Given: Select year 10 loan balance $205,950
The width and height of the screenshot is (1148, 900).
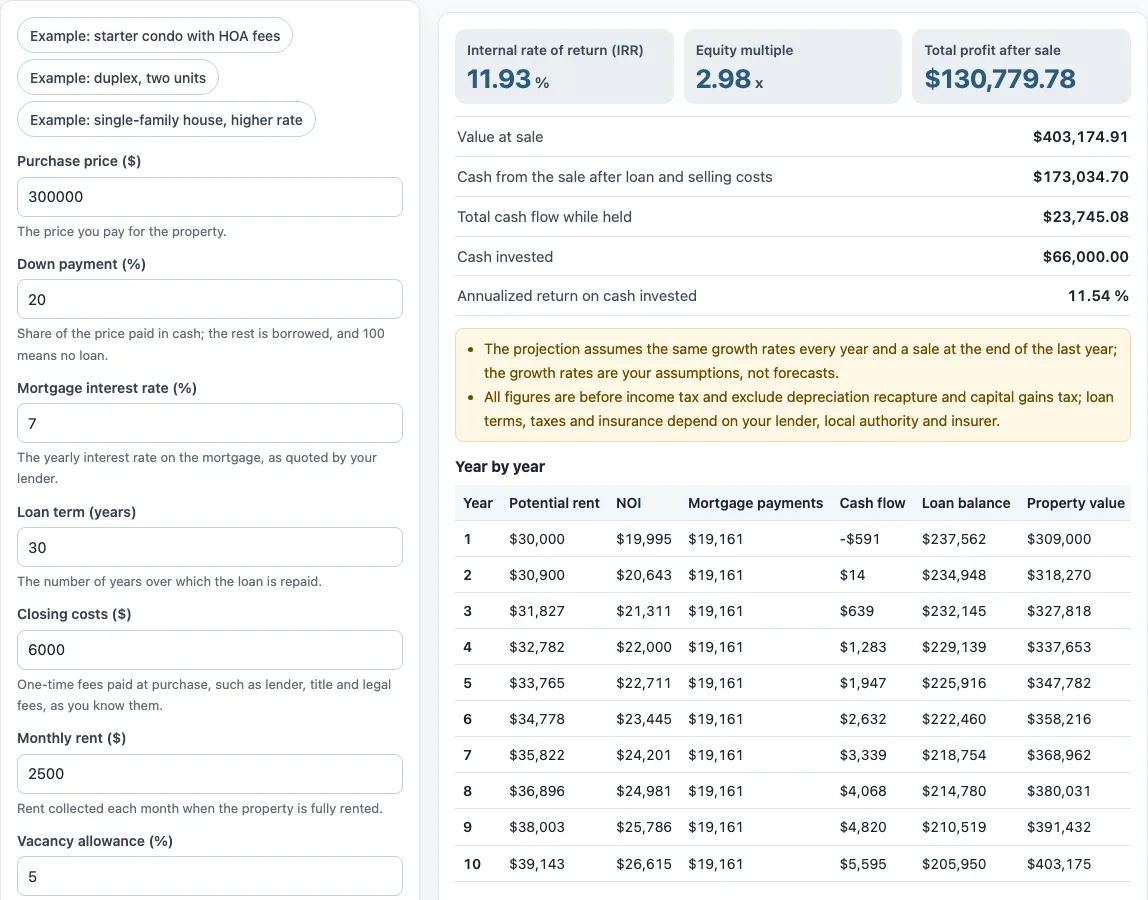Looking at the screenshot, I should coord(954,864).
